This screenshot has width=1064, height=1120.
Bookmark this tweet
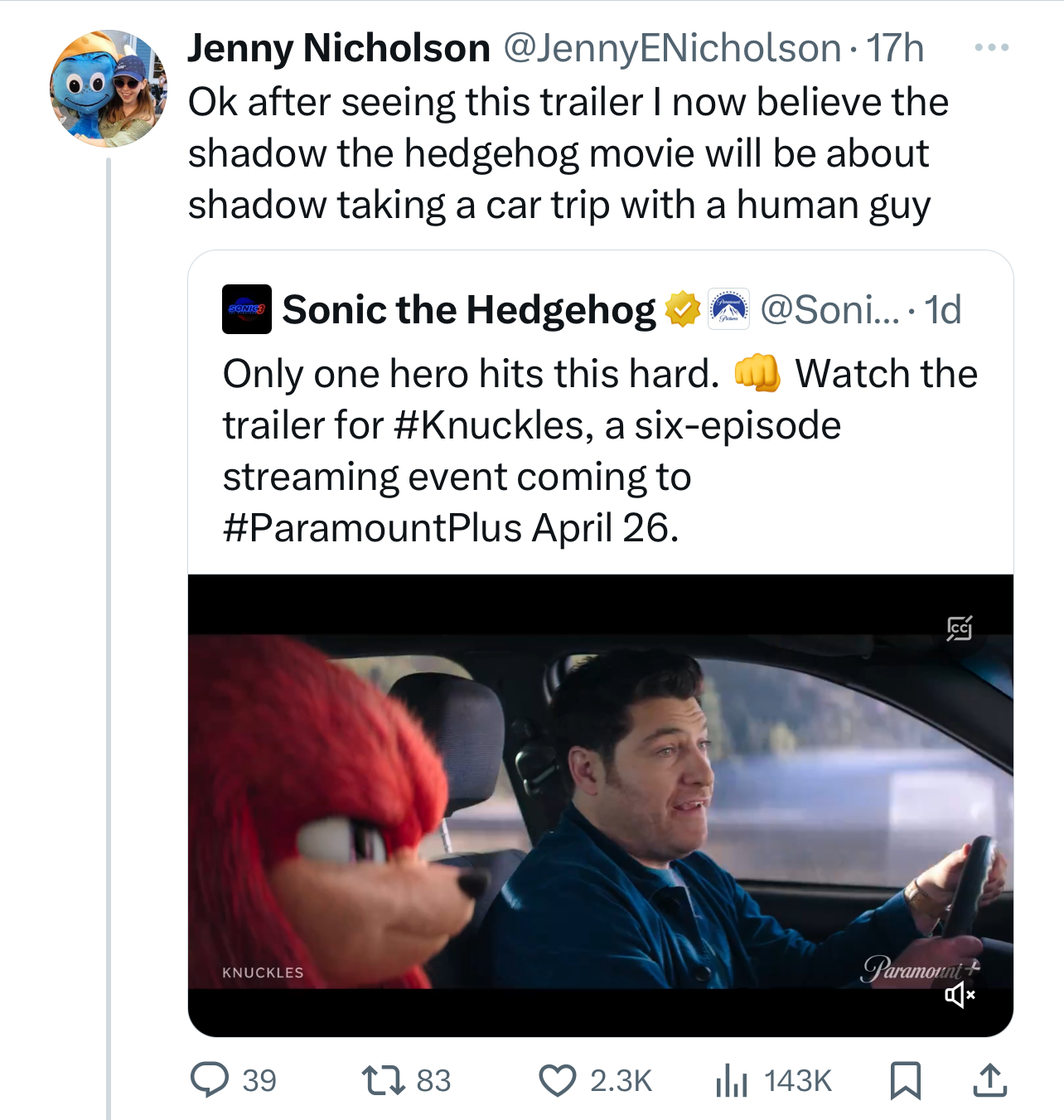pos(906,1081)
